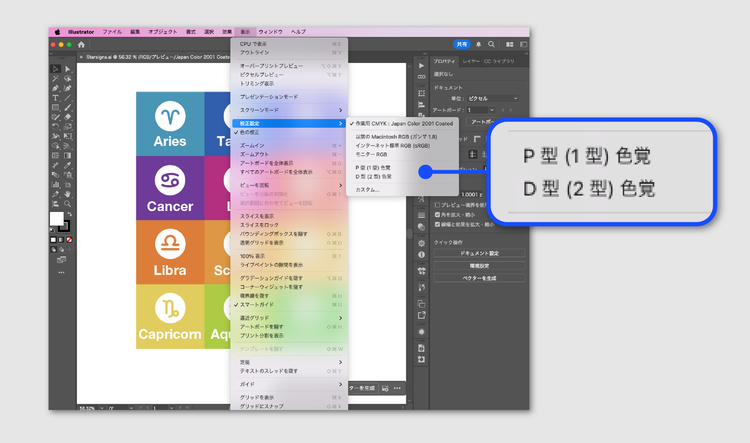Switch to the CC ライブラリ tab
The image size is (750, 443).
(x=499, y=61)
